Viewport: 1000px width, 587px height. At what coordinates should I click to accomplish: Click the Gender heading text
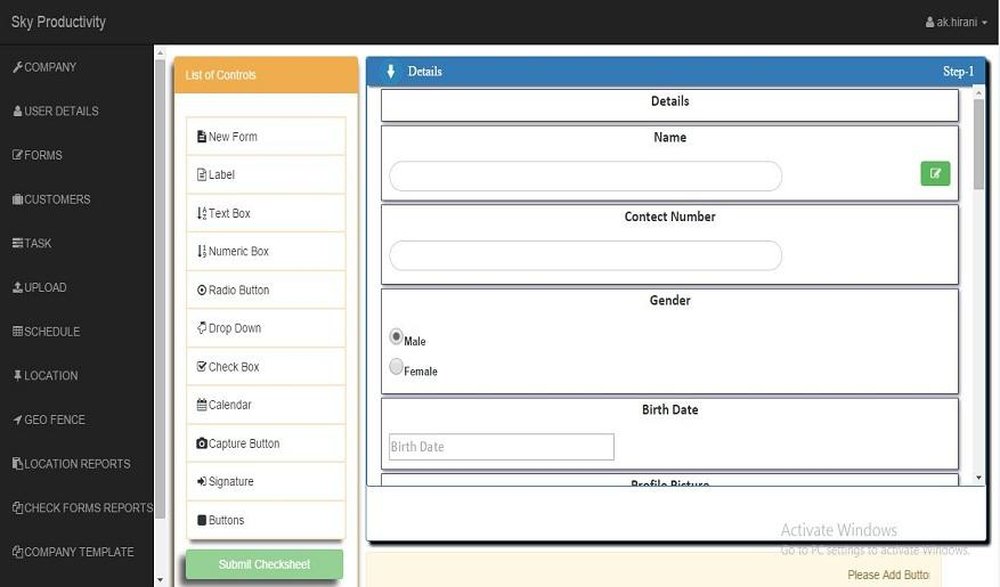pos(670,301)
